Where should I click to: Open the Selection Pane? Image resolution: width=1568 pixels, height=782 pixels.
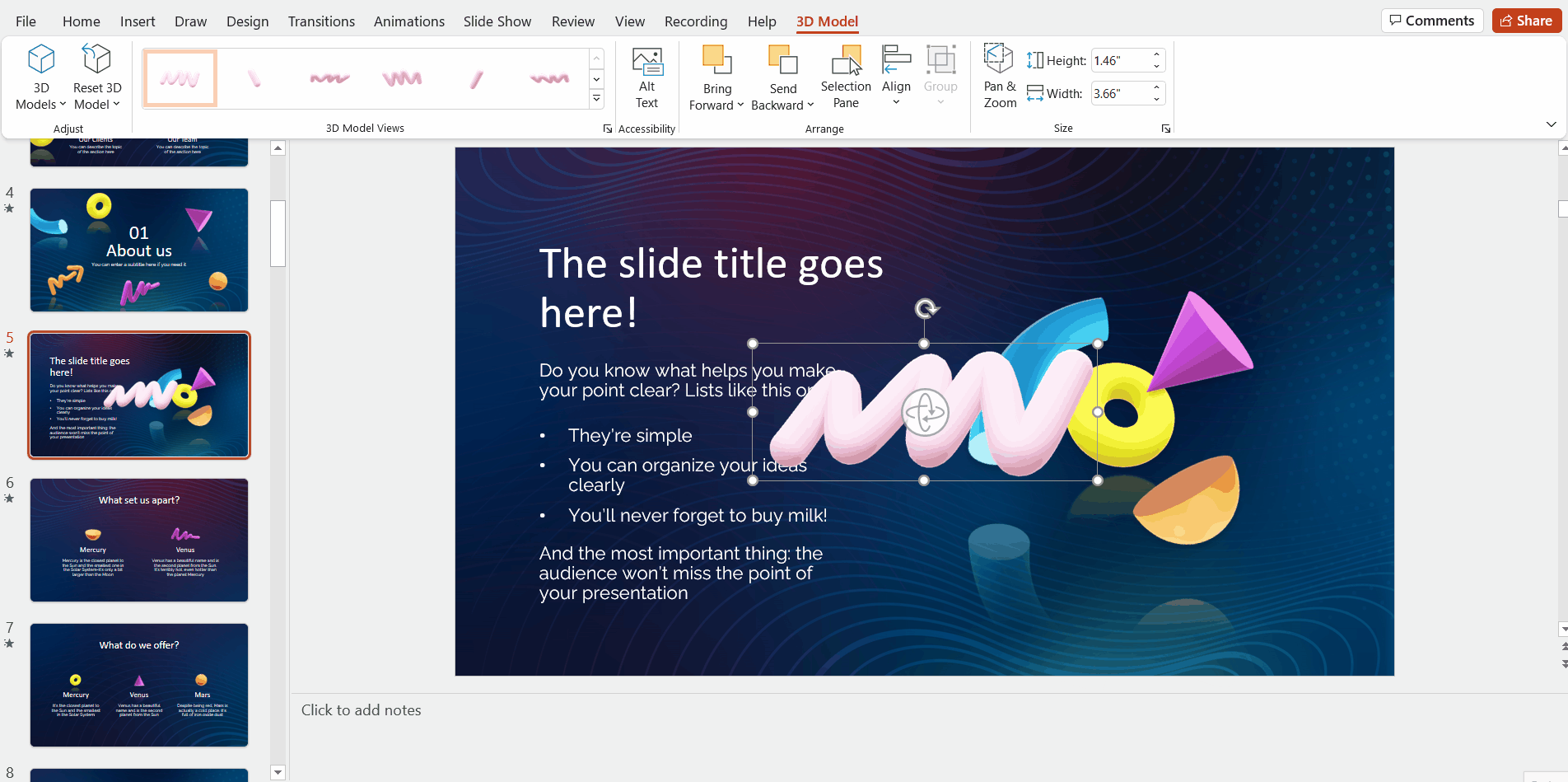coord(846,78)
